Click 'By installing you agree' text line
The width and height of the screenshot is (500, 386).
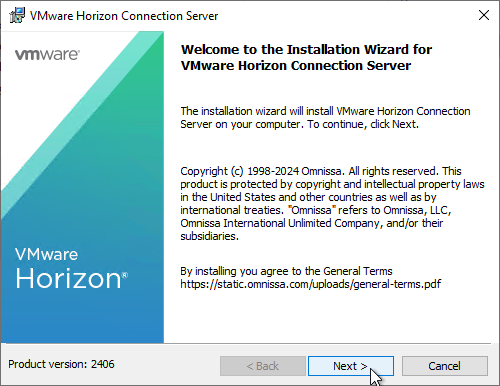pos(286,271)
